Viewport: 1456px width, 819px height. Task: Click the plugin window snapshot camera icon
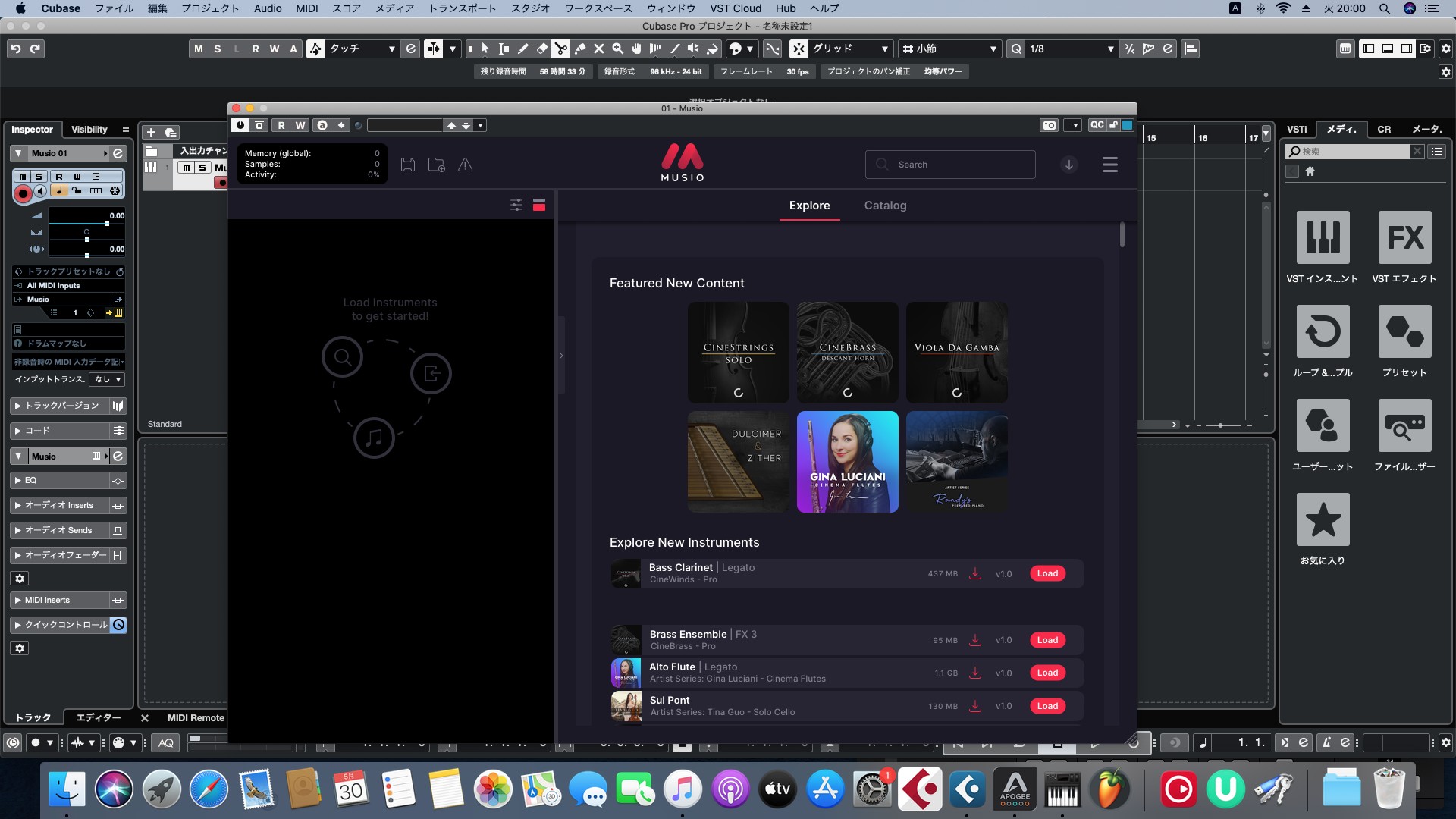(1050, 125)
